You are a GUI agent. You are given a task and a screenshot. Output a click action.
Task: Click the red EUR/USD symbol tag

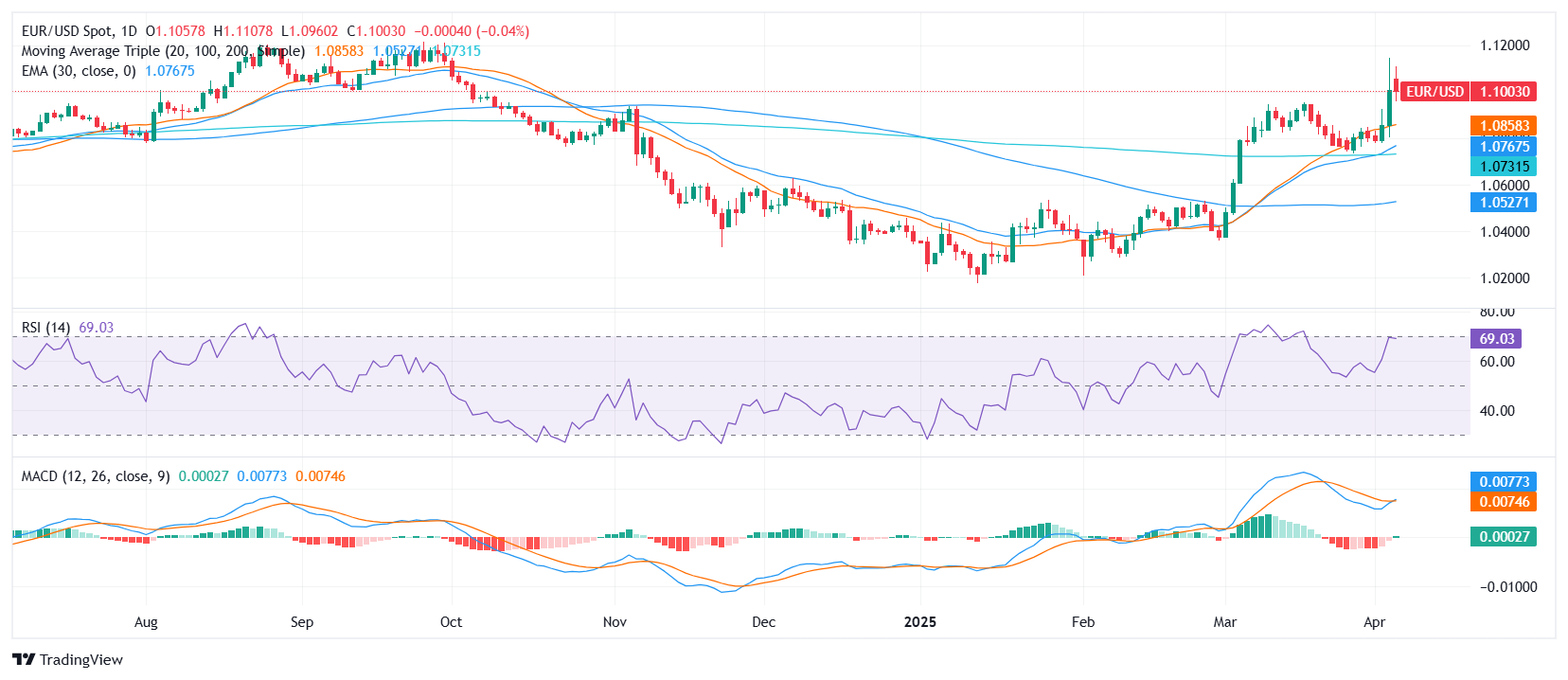(x=1434, y=92)
